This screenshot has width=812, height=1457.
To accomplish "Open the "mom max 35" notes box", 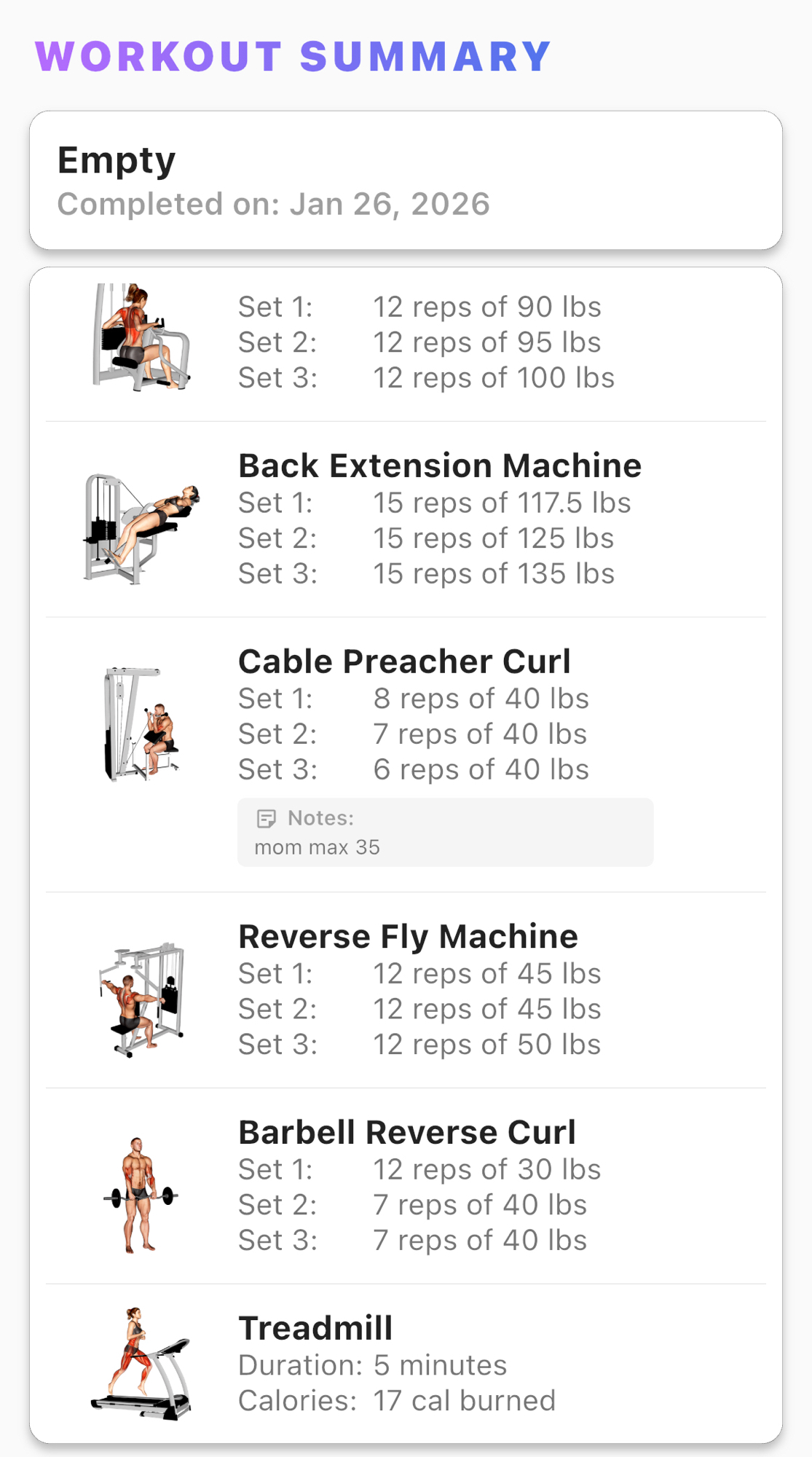I will pos(445,833).
